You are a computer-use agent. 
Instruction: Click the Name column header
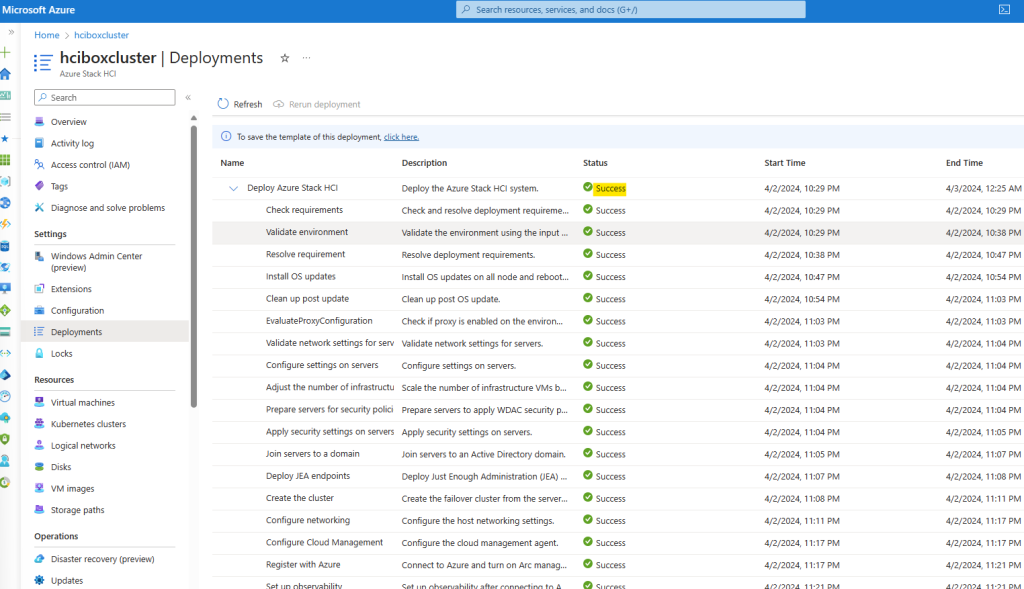click(232, 163)
